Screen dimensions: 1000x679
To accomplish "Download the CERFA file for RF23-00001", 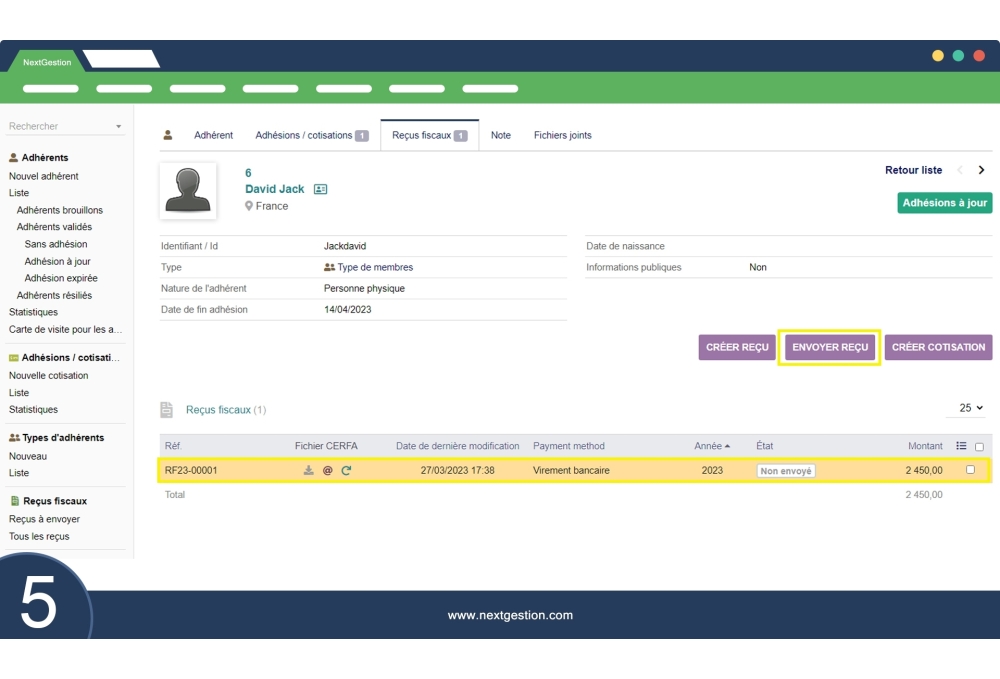I will (x=309, y=470).
